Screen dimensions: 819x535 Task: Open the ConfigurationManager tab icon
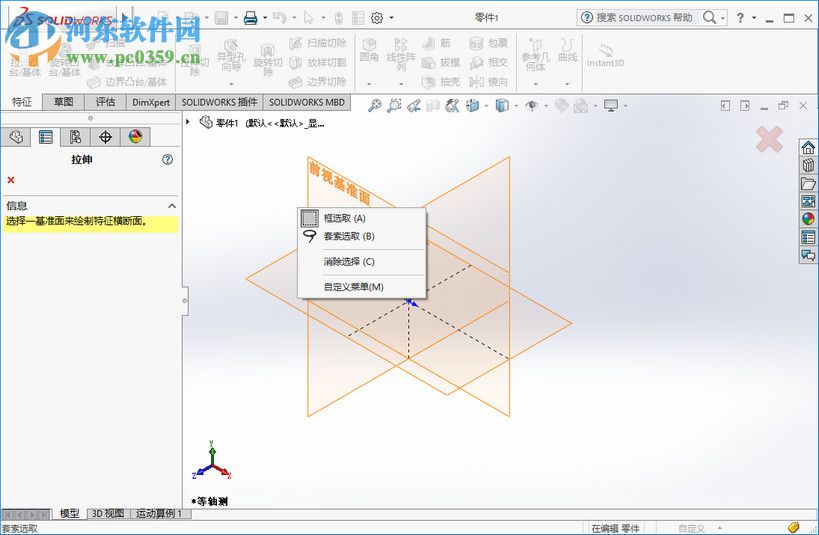(75, 137)
